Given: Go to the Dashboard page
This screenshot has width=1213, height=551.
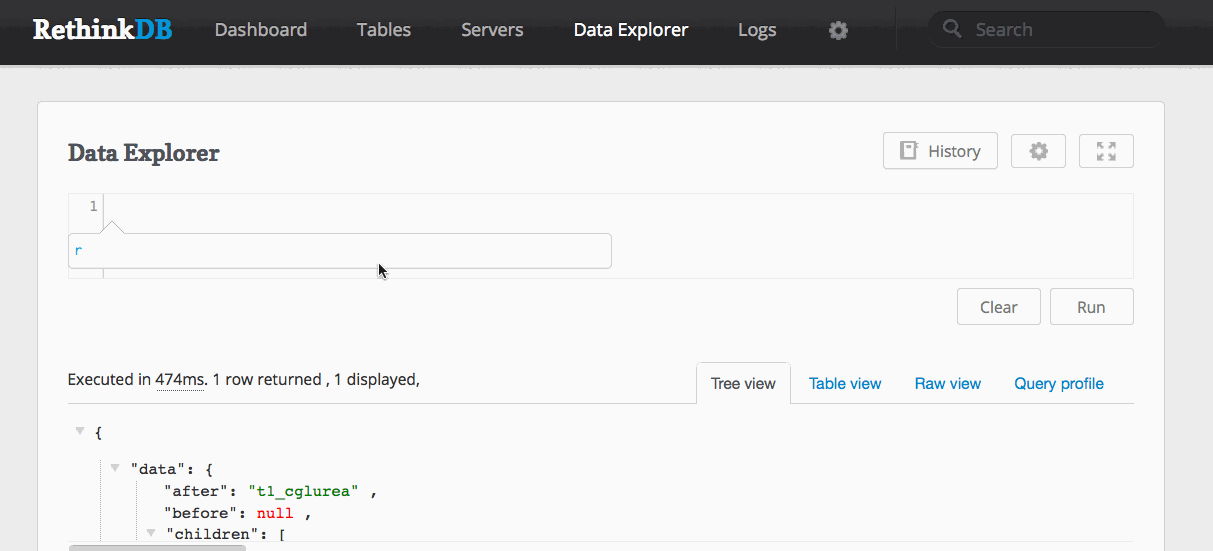Looking at the screenshot, I should [261, 30].
